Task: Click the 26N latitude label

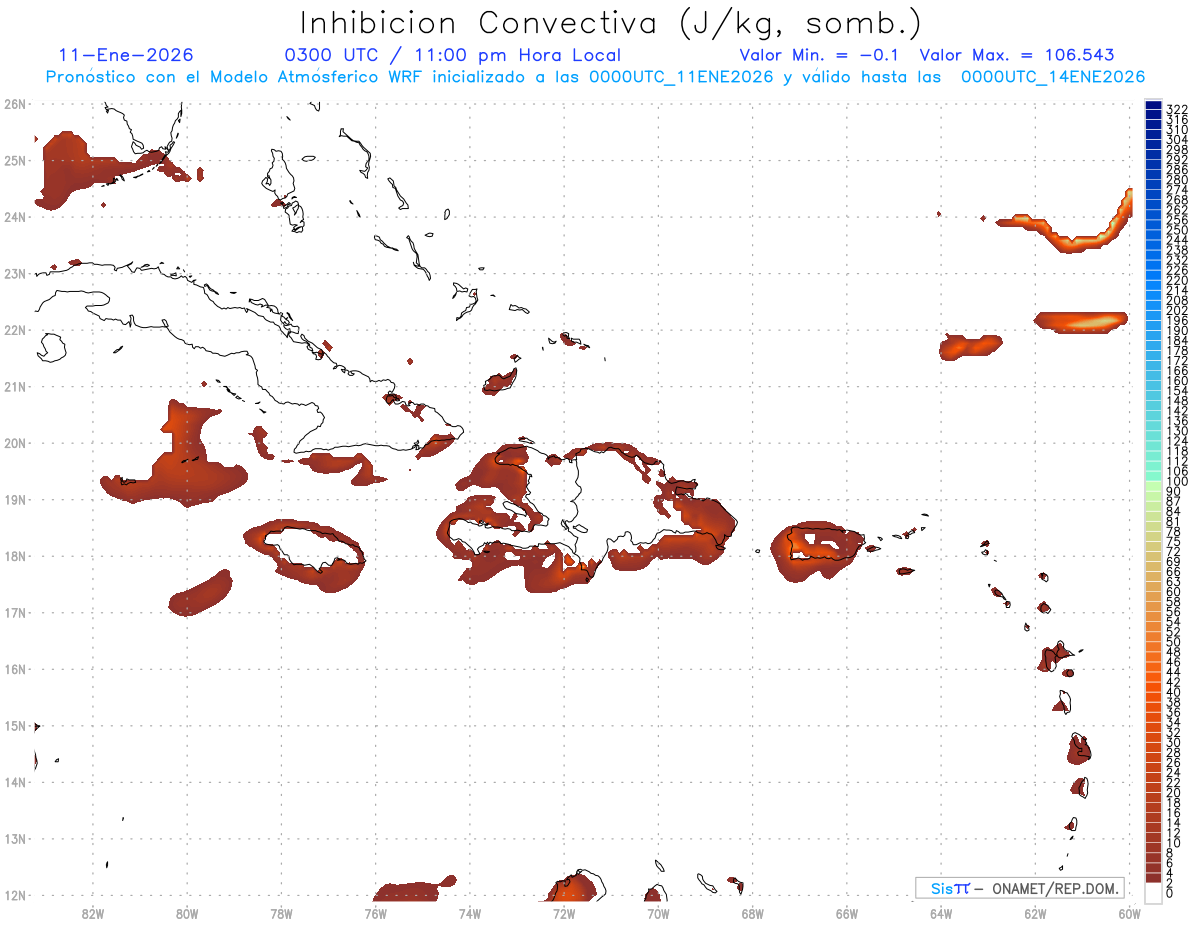Action: point(14,104)
